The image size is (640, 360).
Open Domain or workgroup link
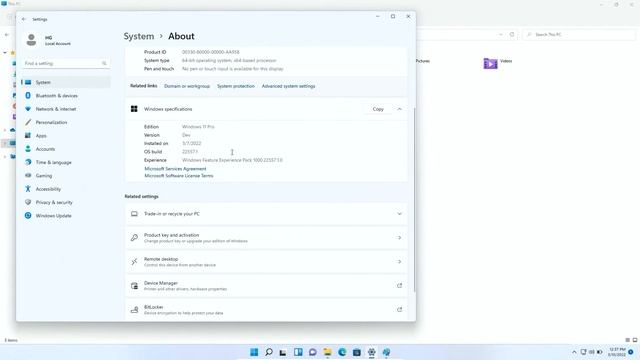tap(187, 86)
